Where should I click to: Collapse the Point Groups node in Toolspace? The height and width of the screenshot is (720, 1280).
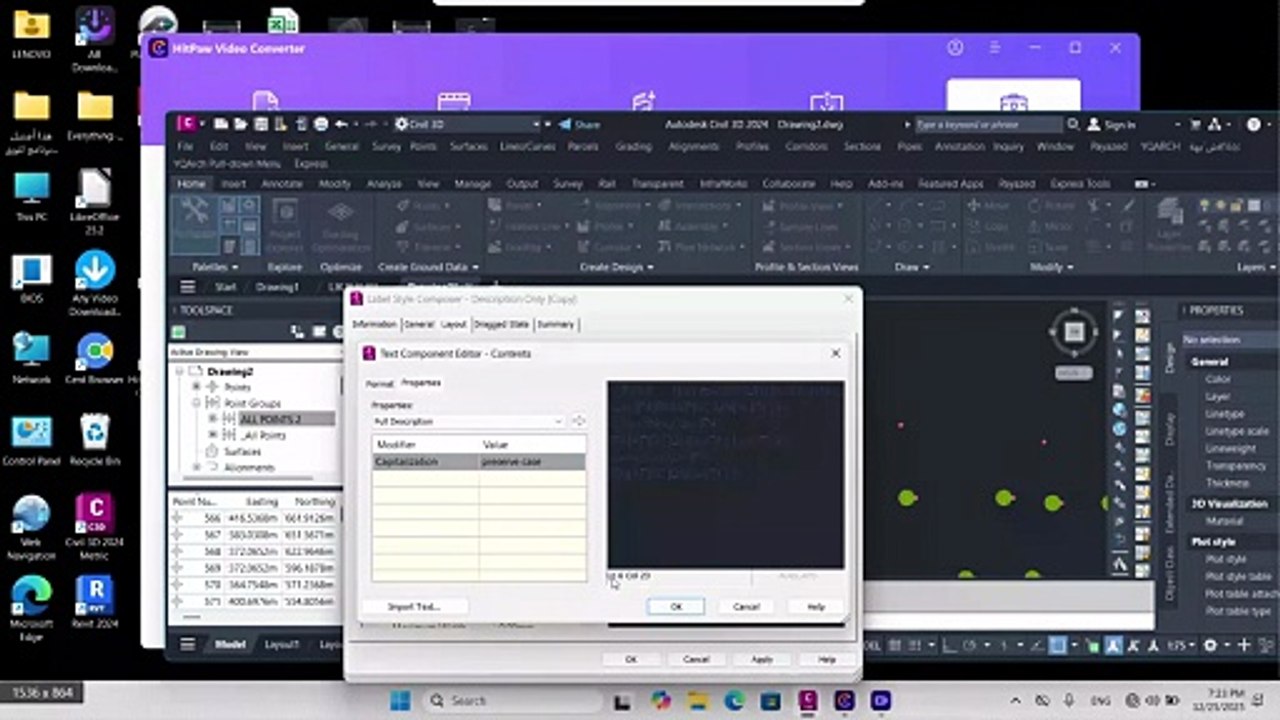point(196,403)
